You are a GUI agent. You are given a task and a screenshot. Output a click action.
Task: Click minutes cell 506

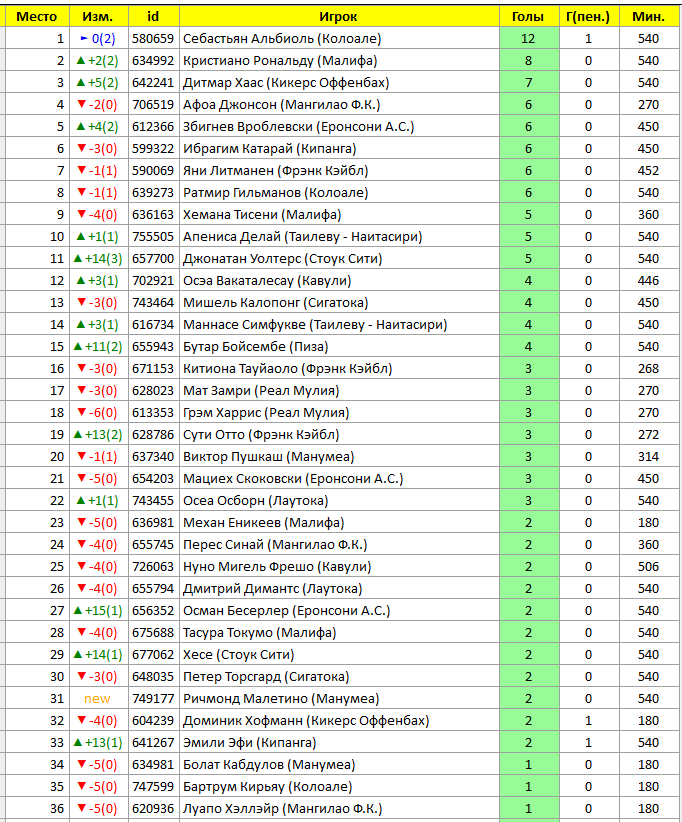(x=648, y=567)
